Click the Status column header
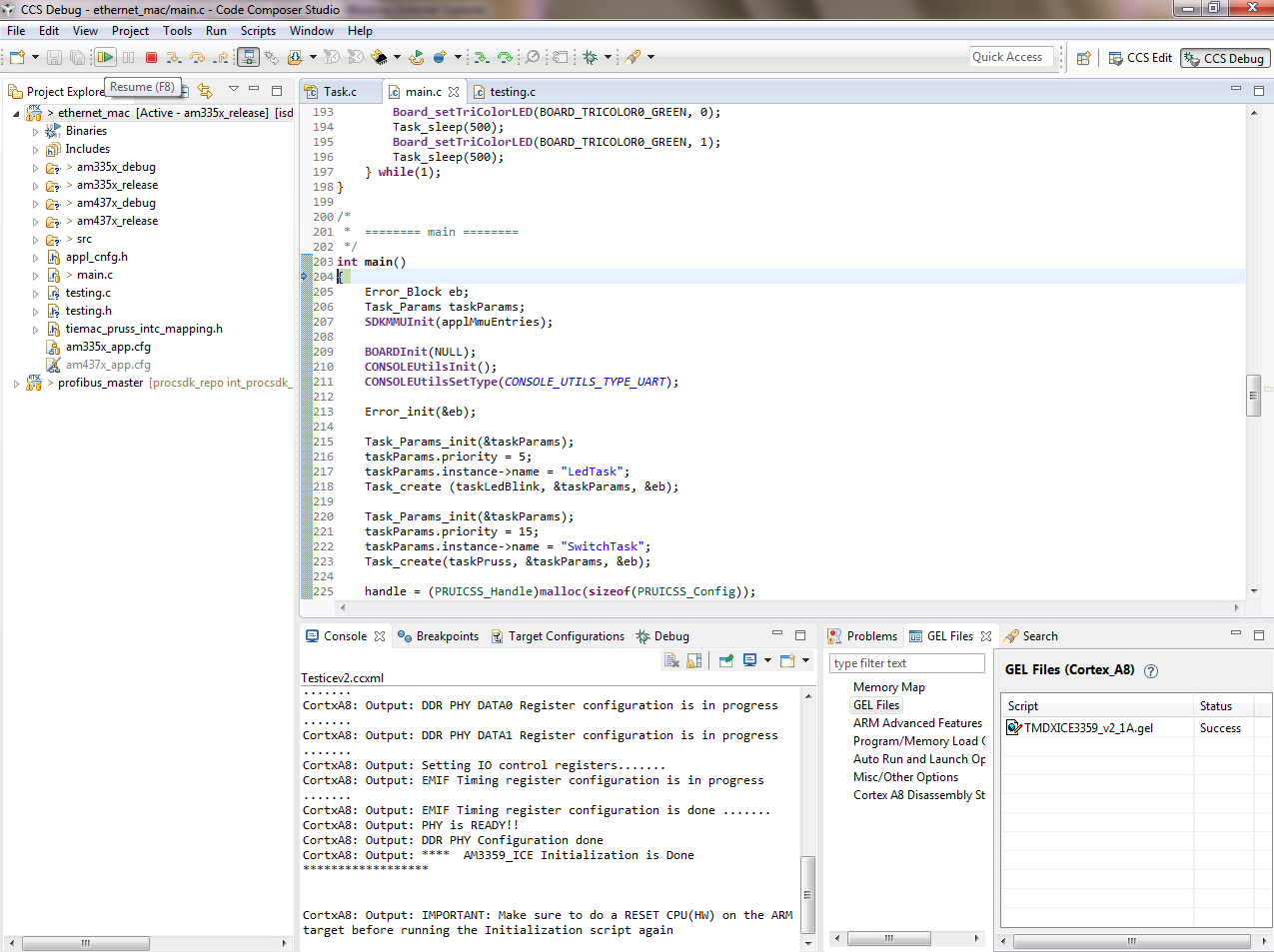The image size is (1274, 952). [x=1216, y=706]
